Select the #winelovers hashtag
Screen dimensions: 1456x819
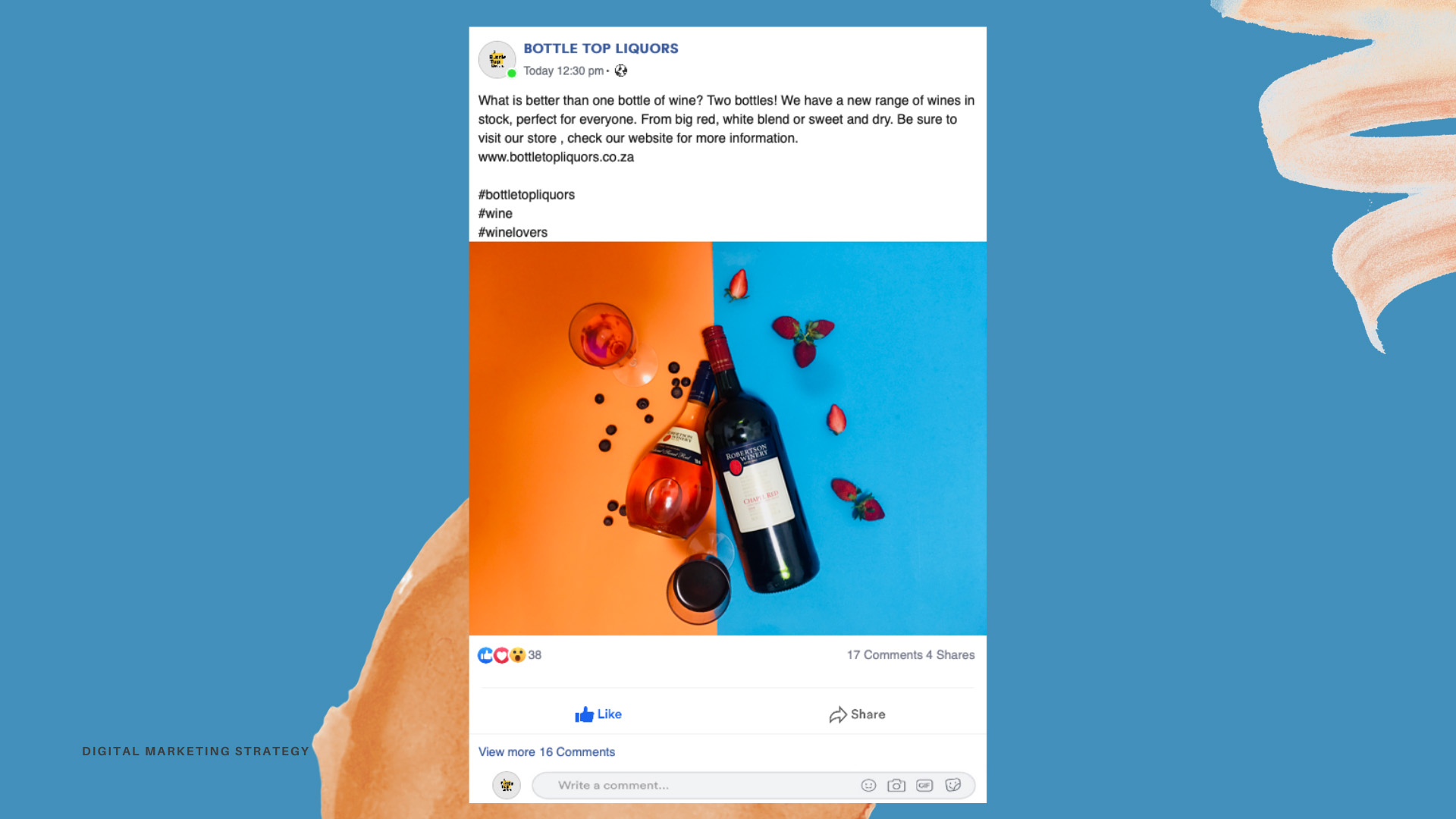click(x=513, y=233)
